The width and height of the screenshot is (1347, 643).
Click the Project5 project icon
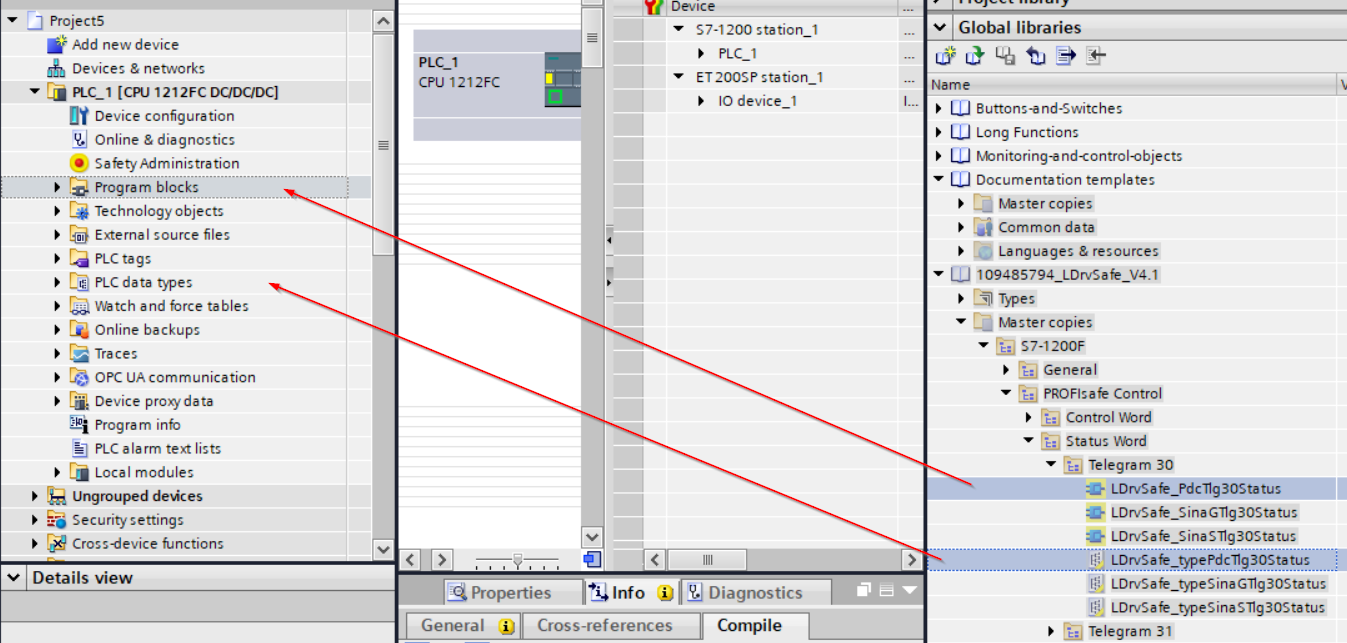point(35,20)
